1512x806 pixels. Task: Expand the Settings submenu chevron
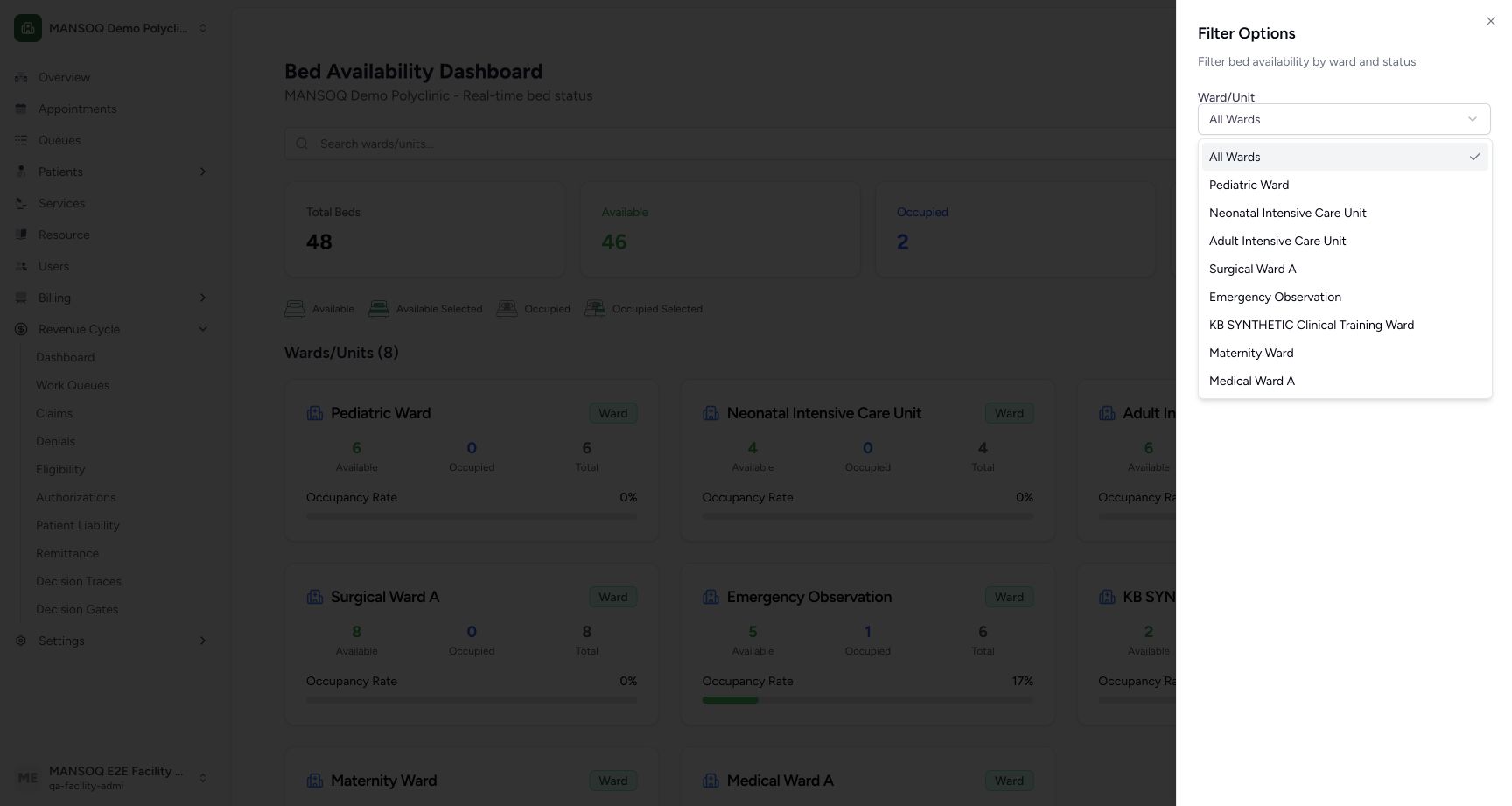pos(203,641)
